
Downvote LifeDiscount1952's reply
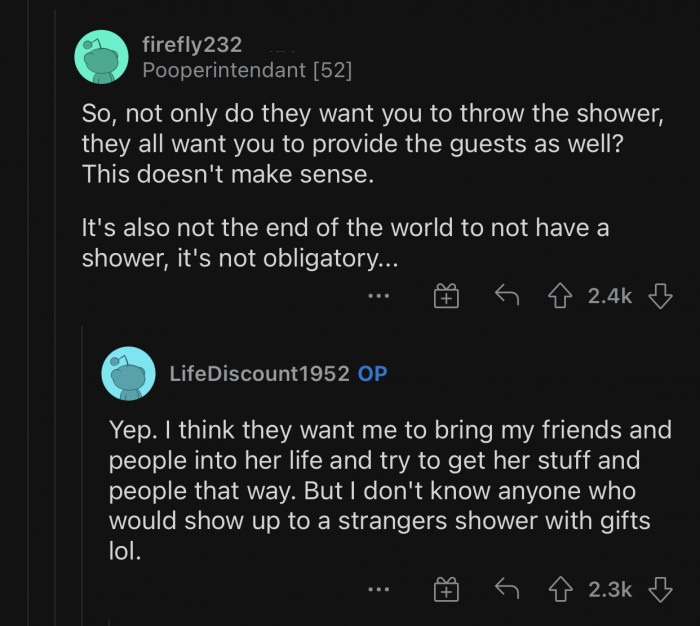(660, 590)
